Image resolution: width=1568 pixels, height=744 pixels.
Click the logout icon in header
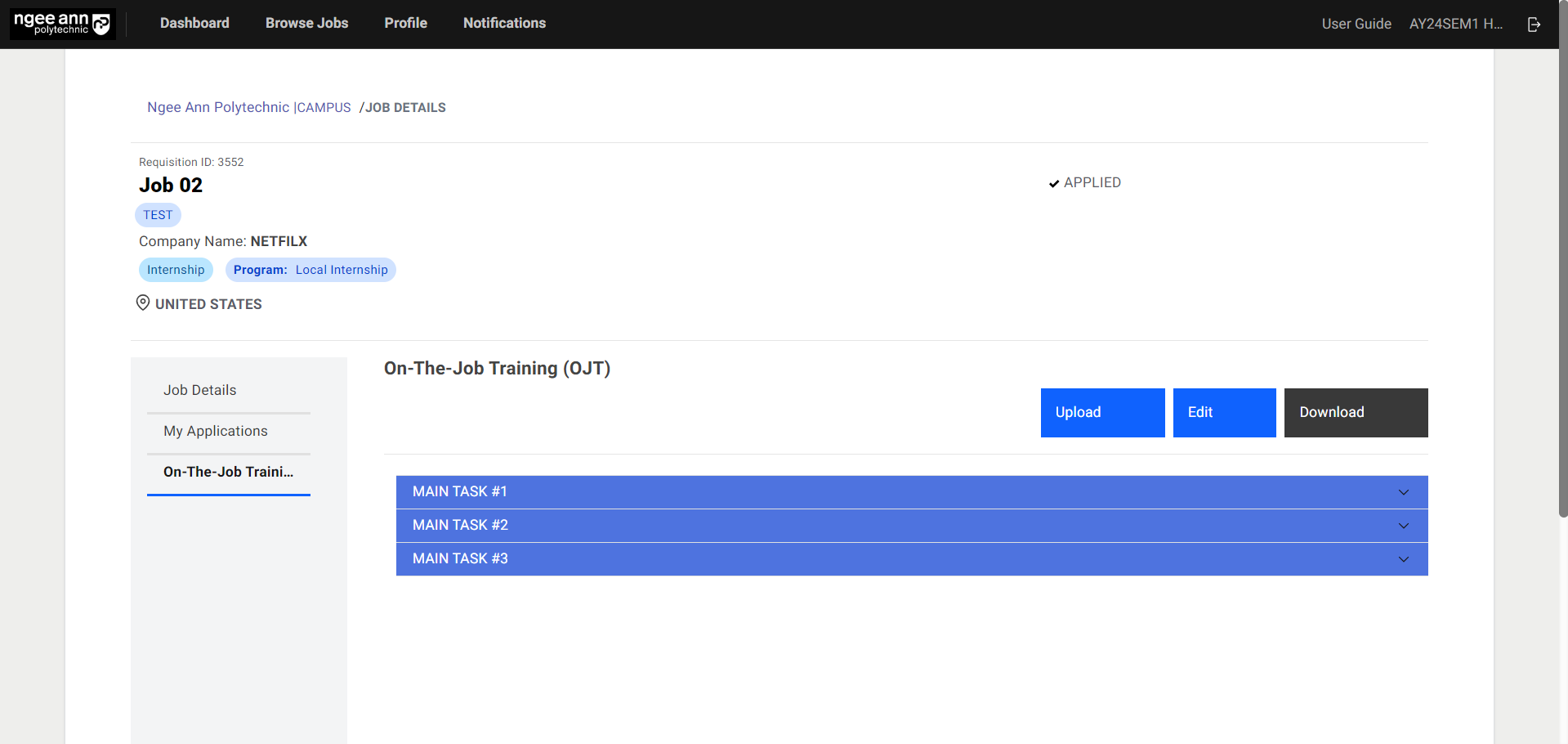click(x=1534, y=25)
